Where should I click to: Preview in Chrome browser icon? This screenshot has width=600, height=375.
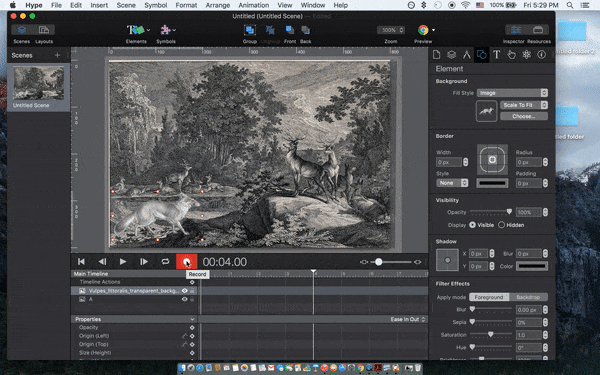(423, 30)
